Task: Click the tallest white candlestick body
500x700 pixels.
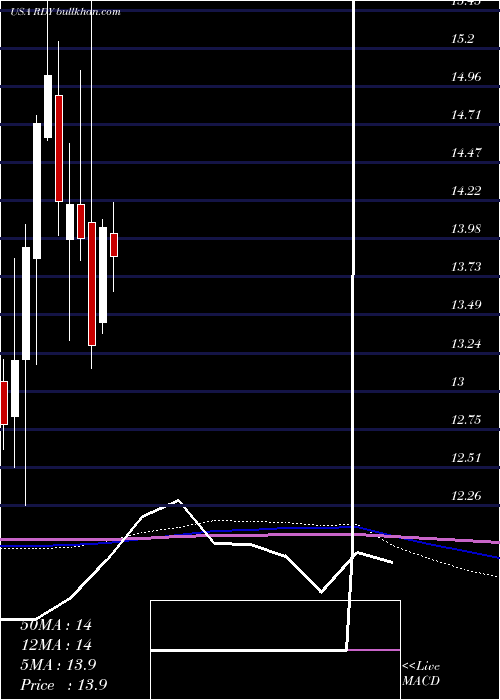Action: click(37, 191)
